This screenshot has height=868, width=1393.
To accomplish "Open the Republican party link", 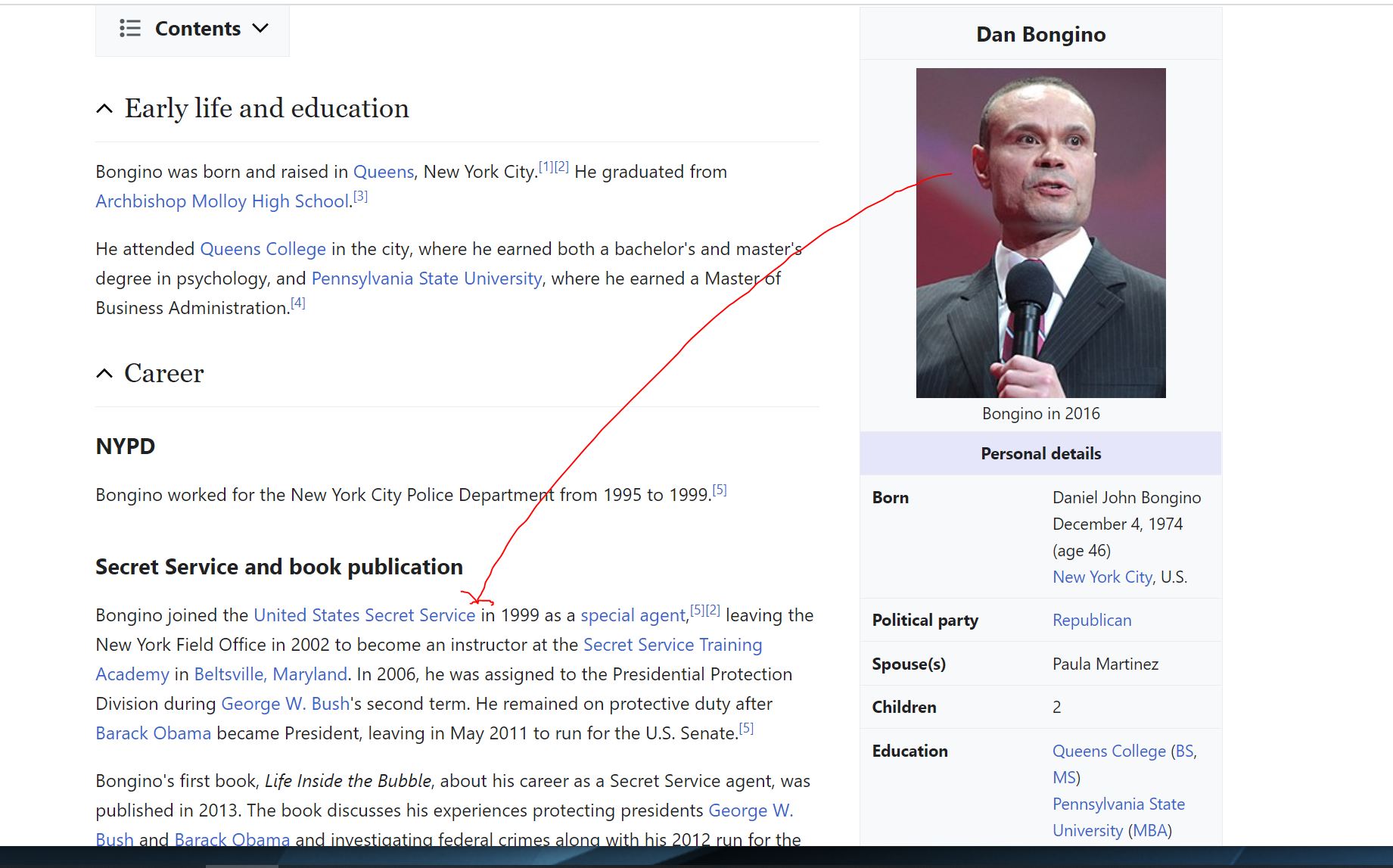I will 1092,621.
